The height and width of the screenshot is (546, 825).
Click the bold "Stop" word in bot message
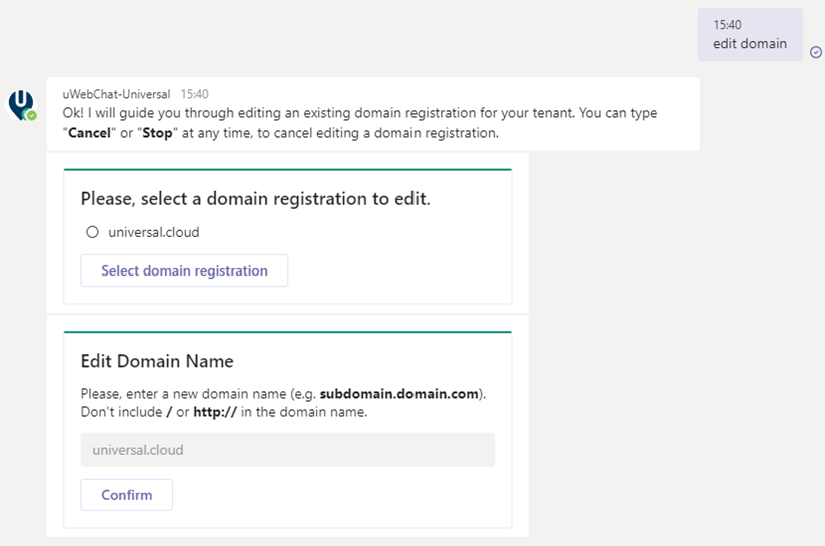[157, 133]
